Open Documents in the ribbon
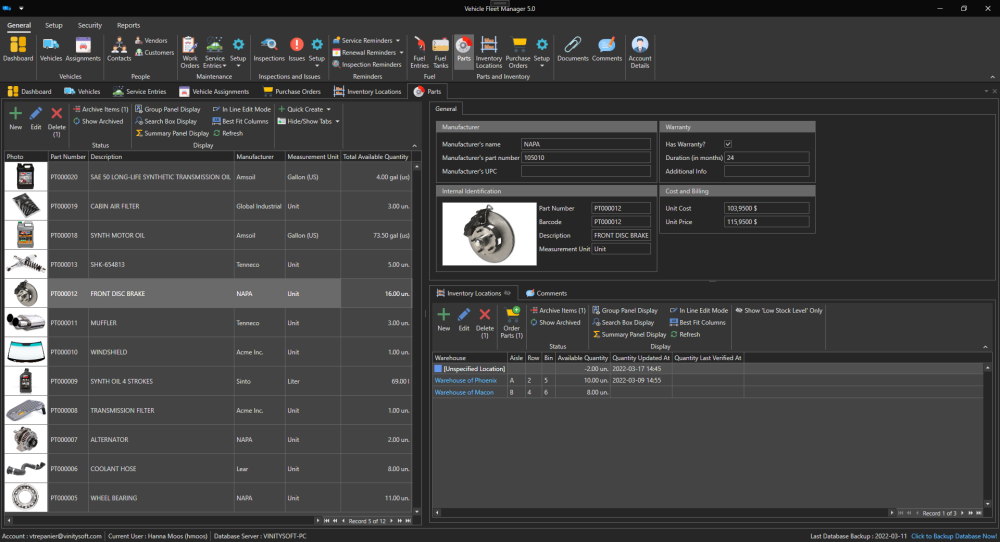Image resolution: width=1000 pixels, height=542 pixels. click(573, 49)
